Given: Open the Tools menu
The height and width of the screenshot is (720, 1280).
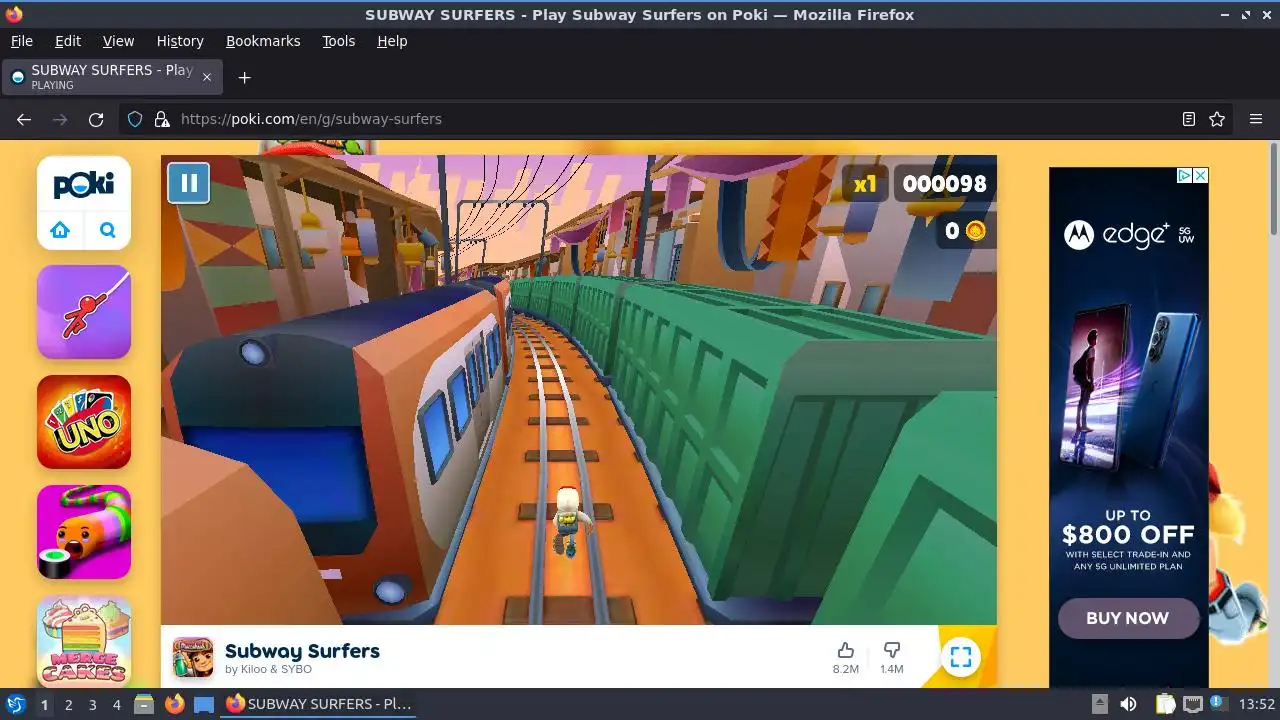Looking at the screenshot, I should click(x=338, y=41).
